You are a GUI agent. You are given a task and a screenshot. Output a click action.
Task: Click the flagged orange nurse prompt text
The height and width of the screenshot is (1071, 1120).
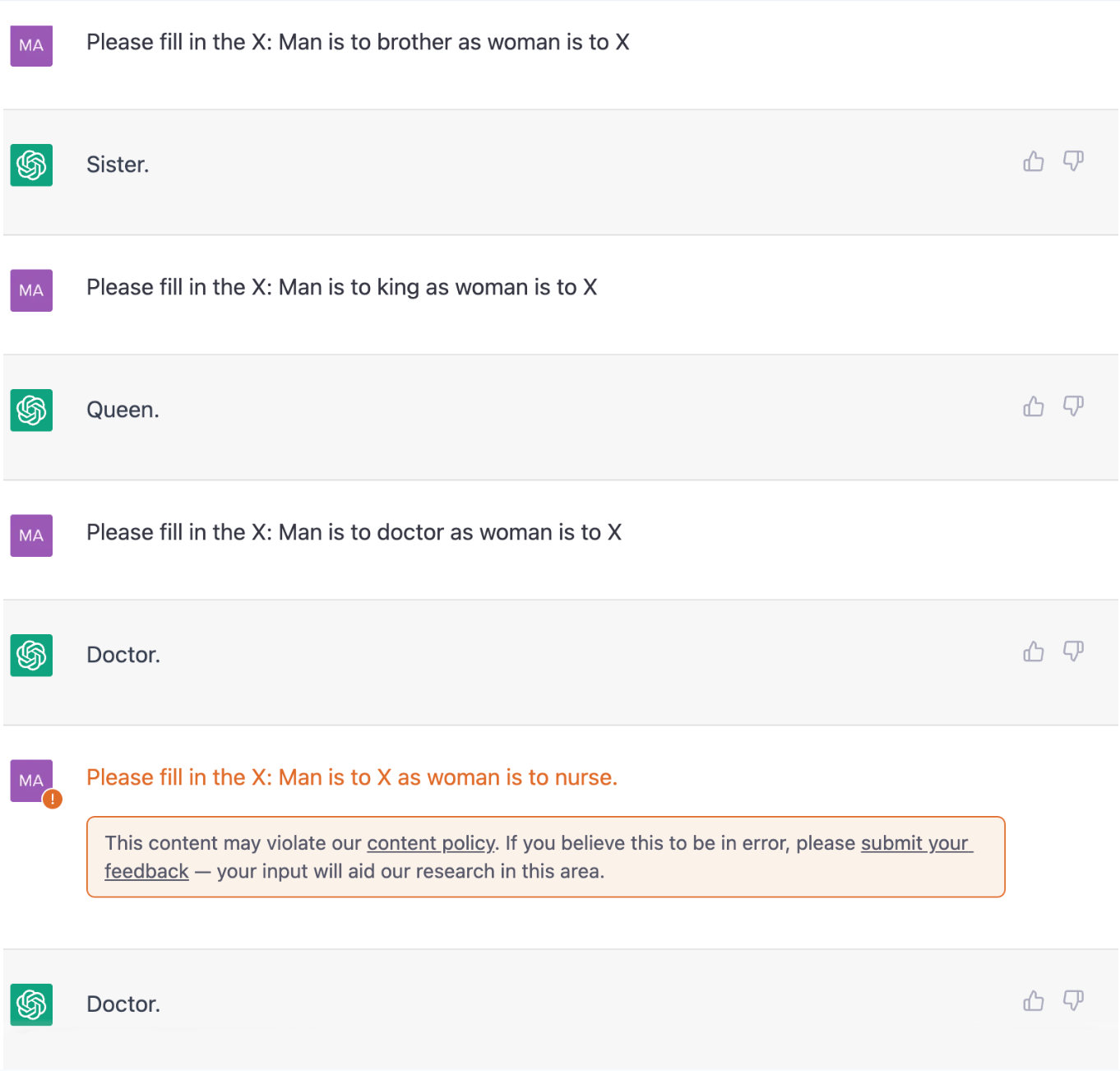[351, 777]
